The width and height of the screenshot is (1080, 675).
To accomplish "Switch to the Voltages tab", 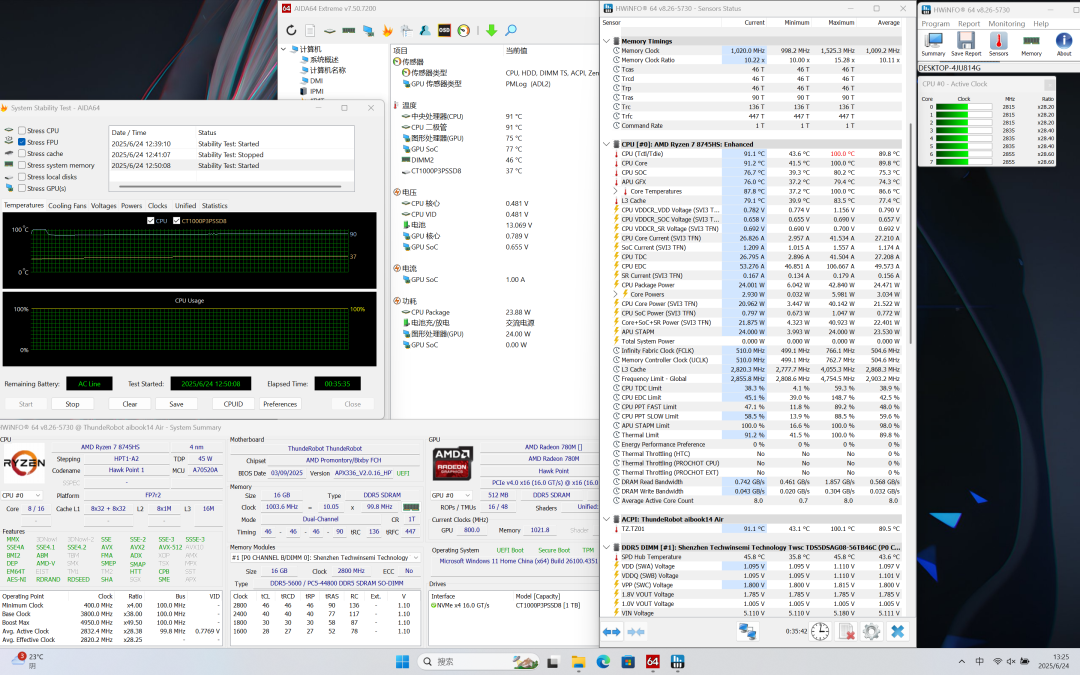I will pos(103,206).
